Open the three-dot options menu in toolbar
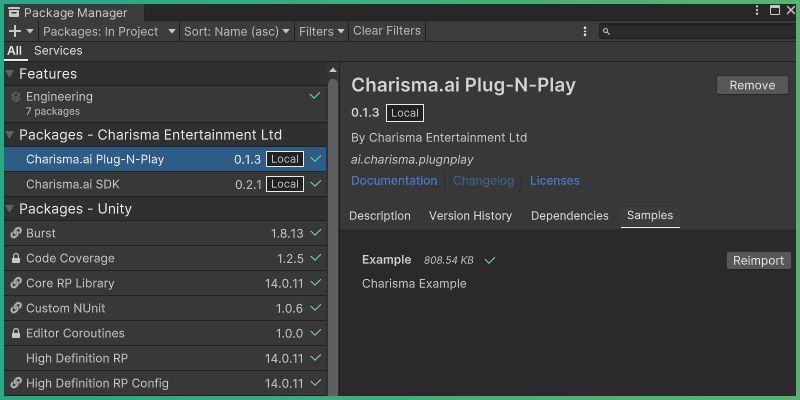This screenshot has height=400, width=800. pyautogui.click(x=585, y=31)
